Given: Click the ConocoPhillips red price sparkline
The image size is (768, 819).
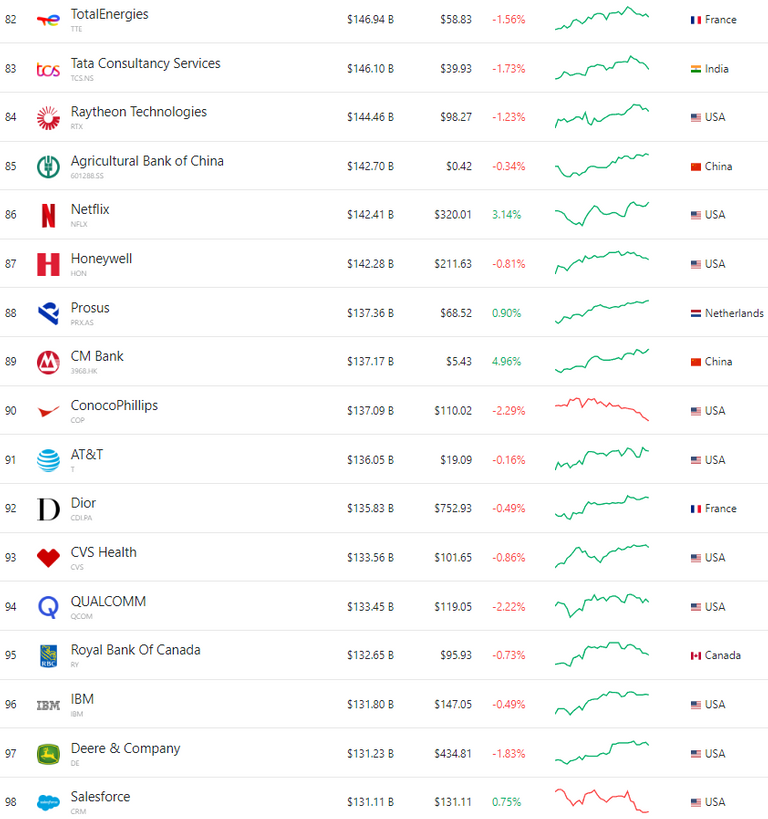Looking at the screenshot, I should 602,409.
